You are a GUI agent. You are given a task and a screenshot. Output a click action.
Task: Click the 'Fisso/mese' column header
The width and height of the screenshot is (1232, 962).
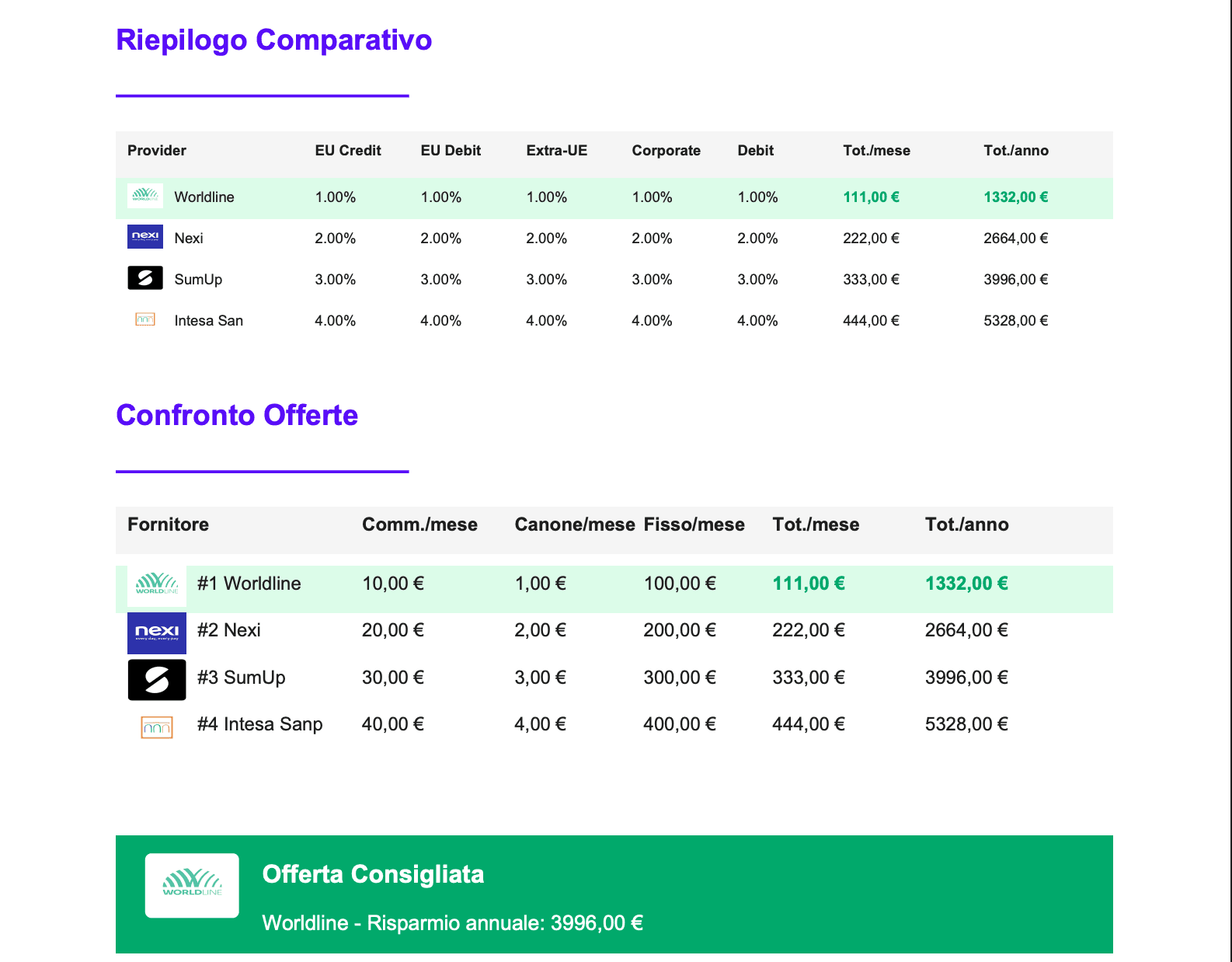pyautogui.click(x=694, y=525)
